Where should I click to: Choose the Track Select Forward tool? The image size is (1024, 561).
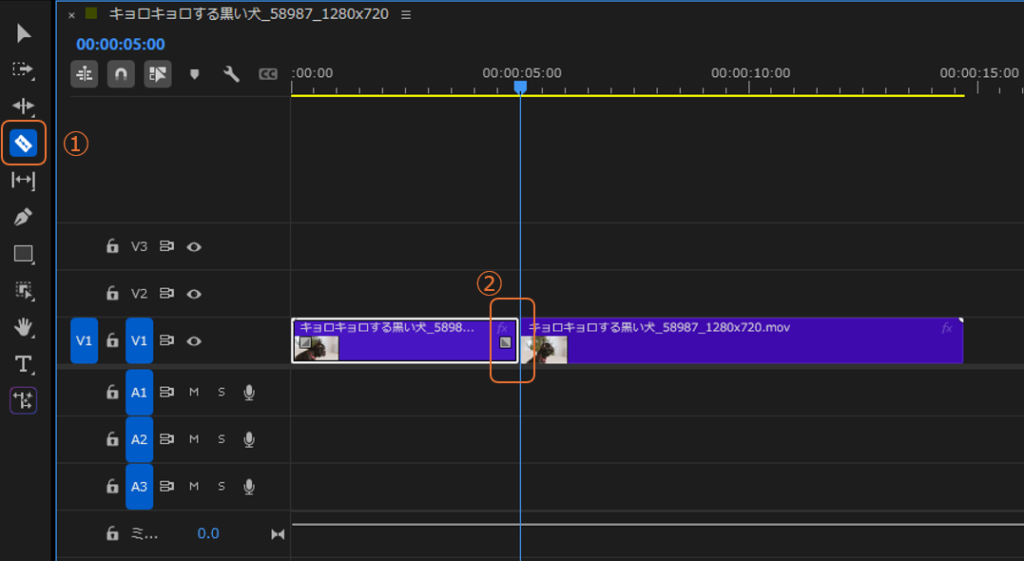tap(23, 70)
